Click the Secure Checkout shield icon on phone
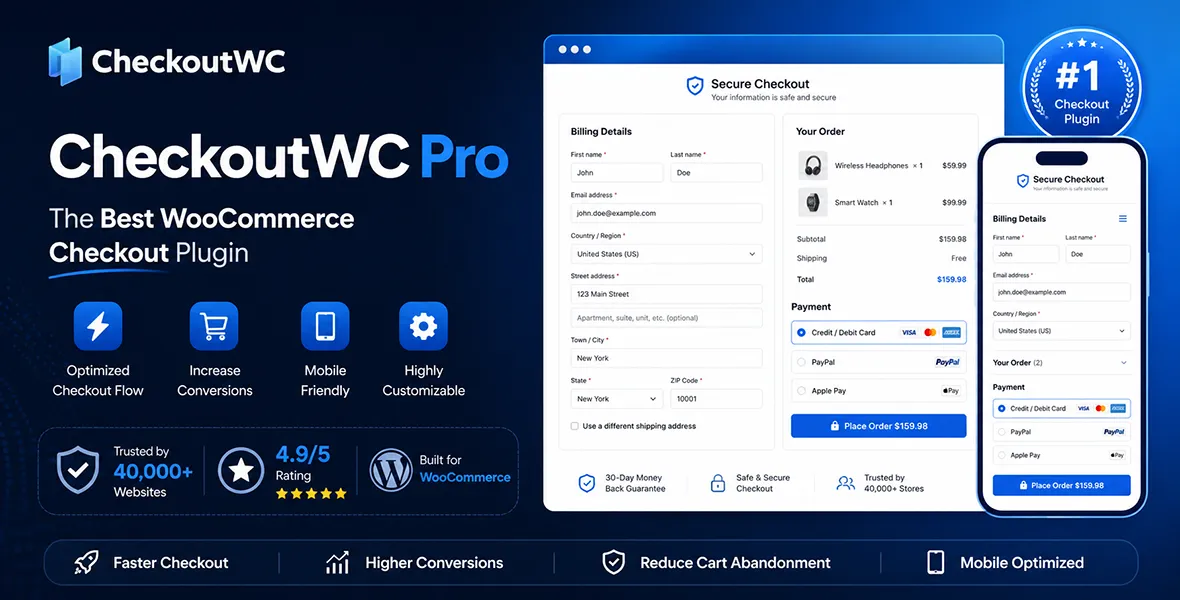The width and height of the screenshot is (1180, 600). [1023, 181]
